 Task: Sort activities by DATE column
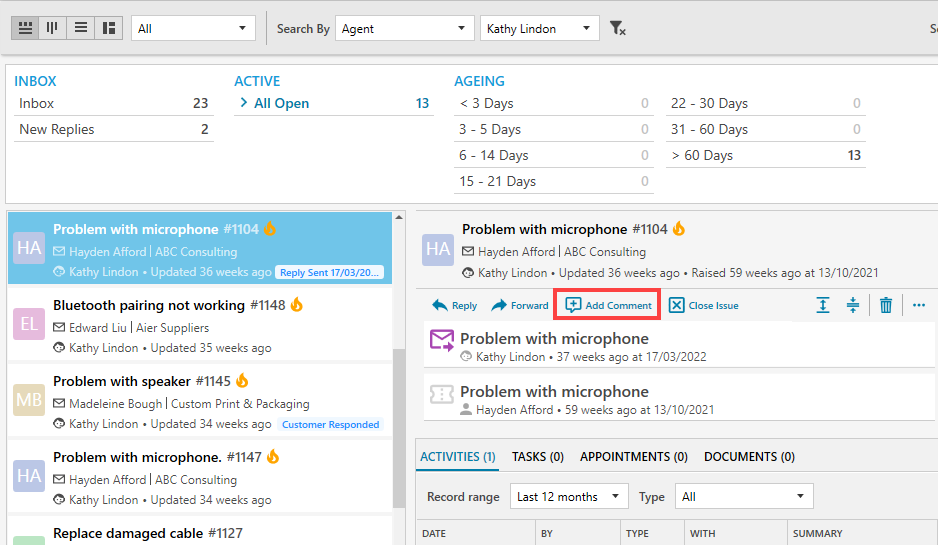pos(476,533)
